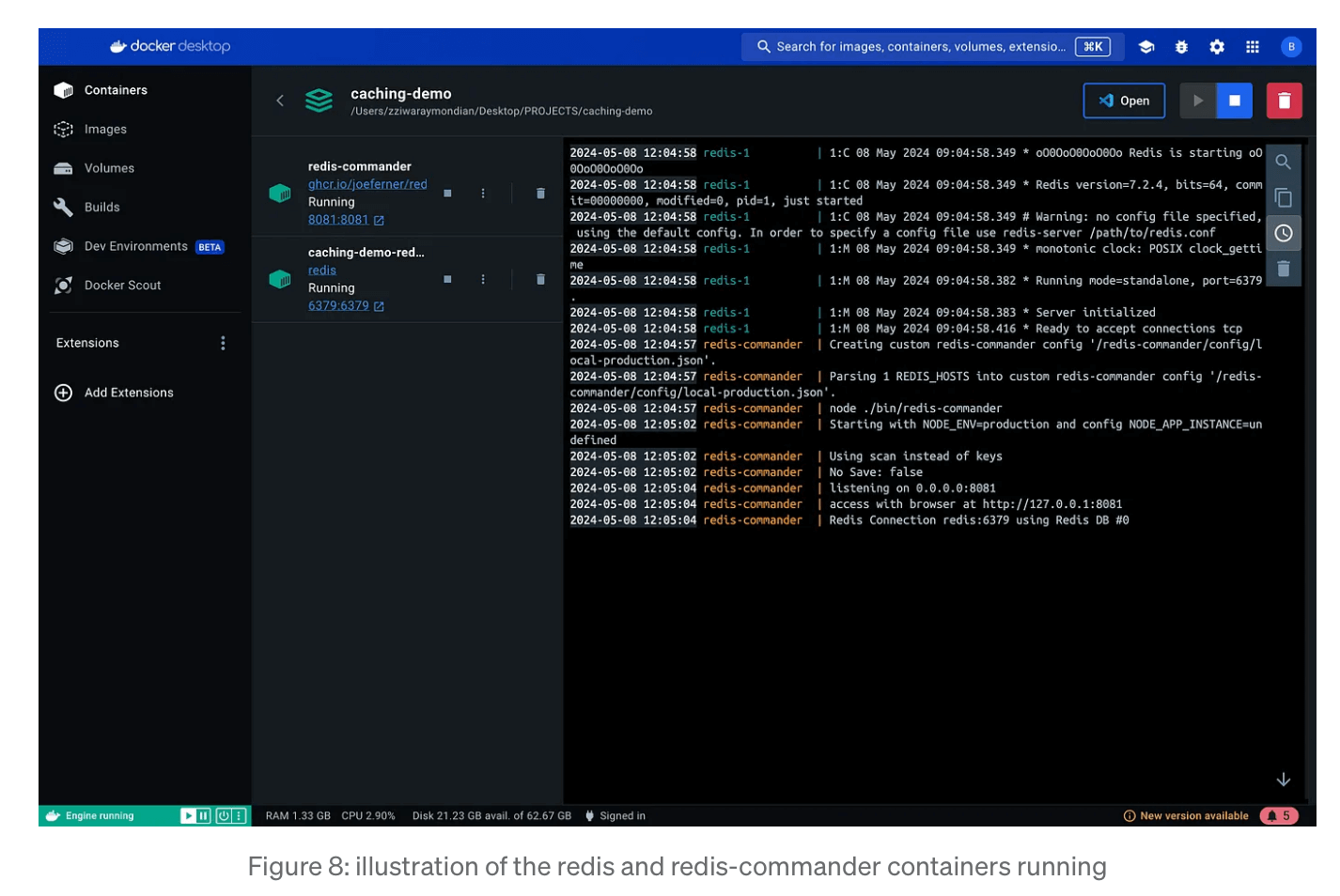
Task: Stop the redis-commander container
Action: click(447, 193)
